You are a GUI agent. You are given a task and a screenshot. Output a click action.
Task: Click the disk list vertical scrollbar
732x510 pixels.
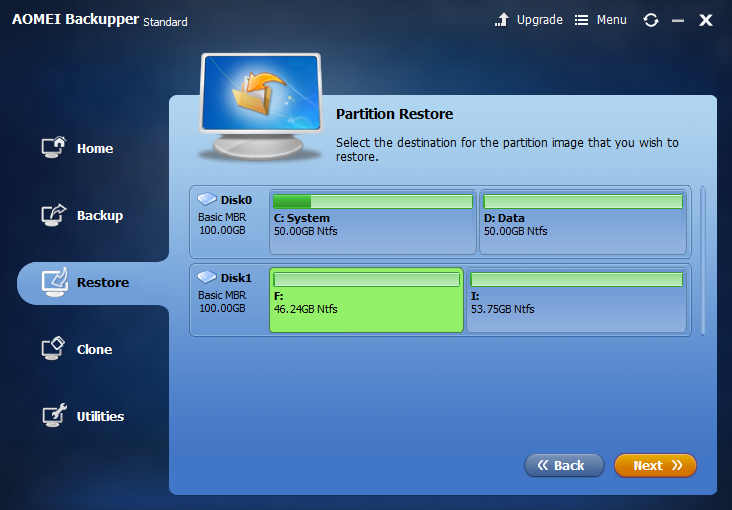(x=703, y=261)
